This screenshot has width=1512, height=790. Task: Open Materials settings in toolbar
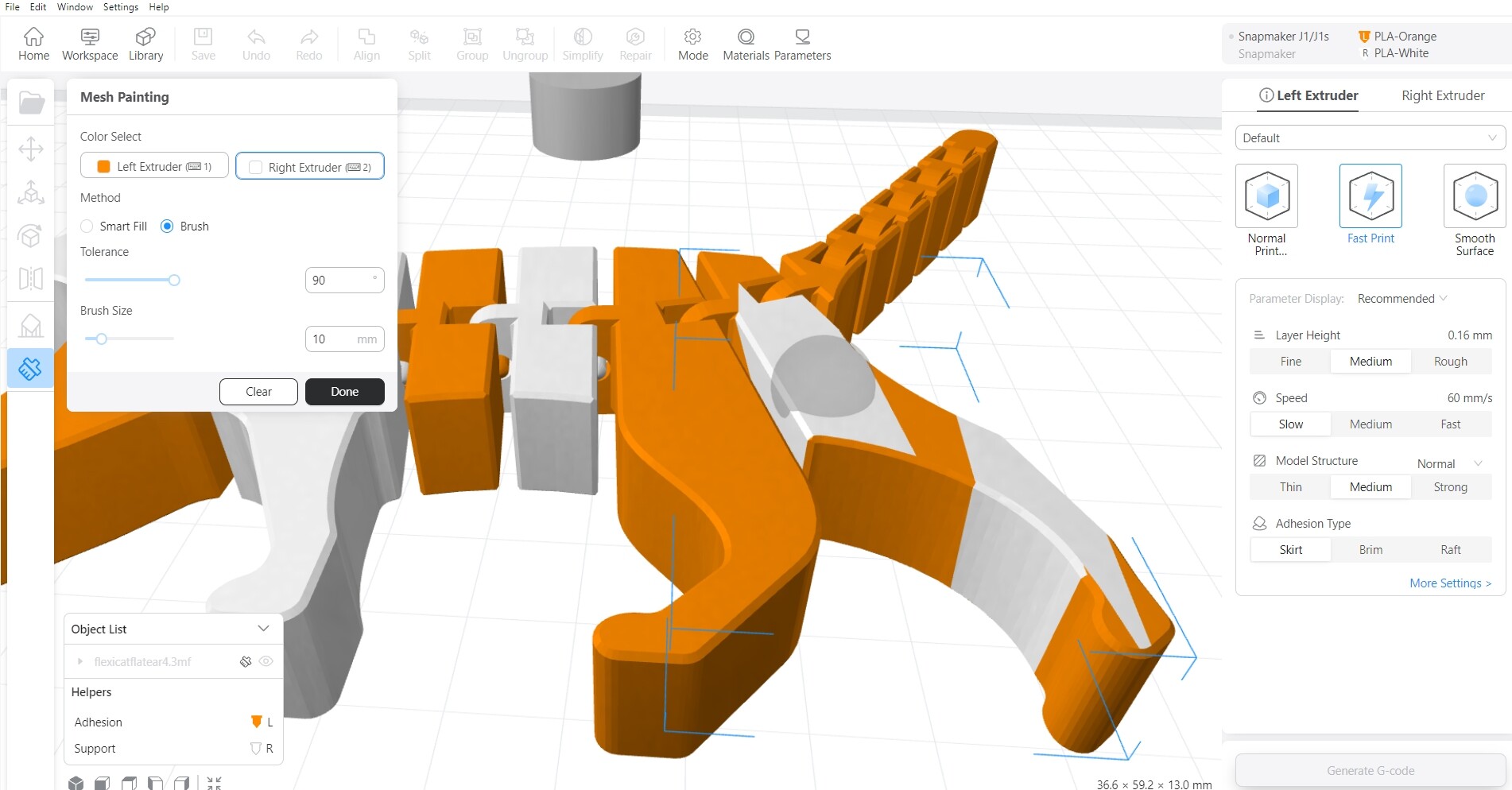point(746,45)
